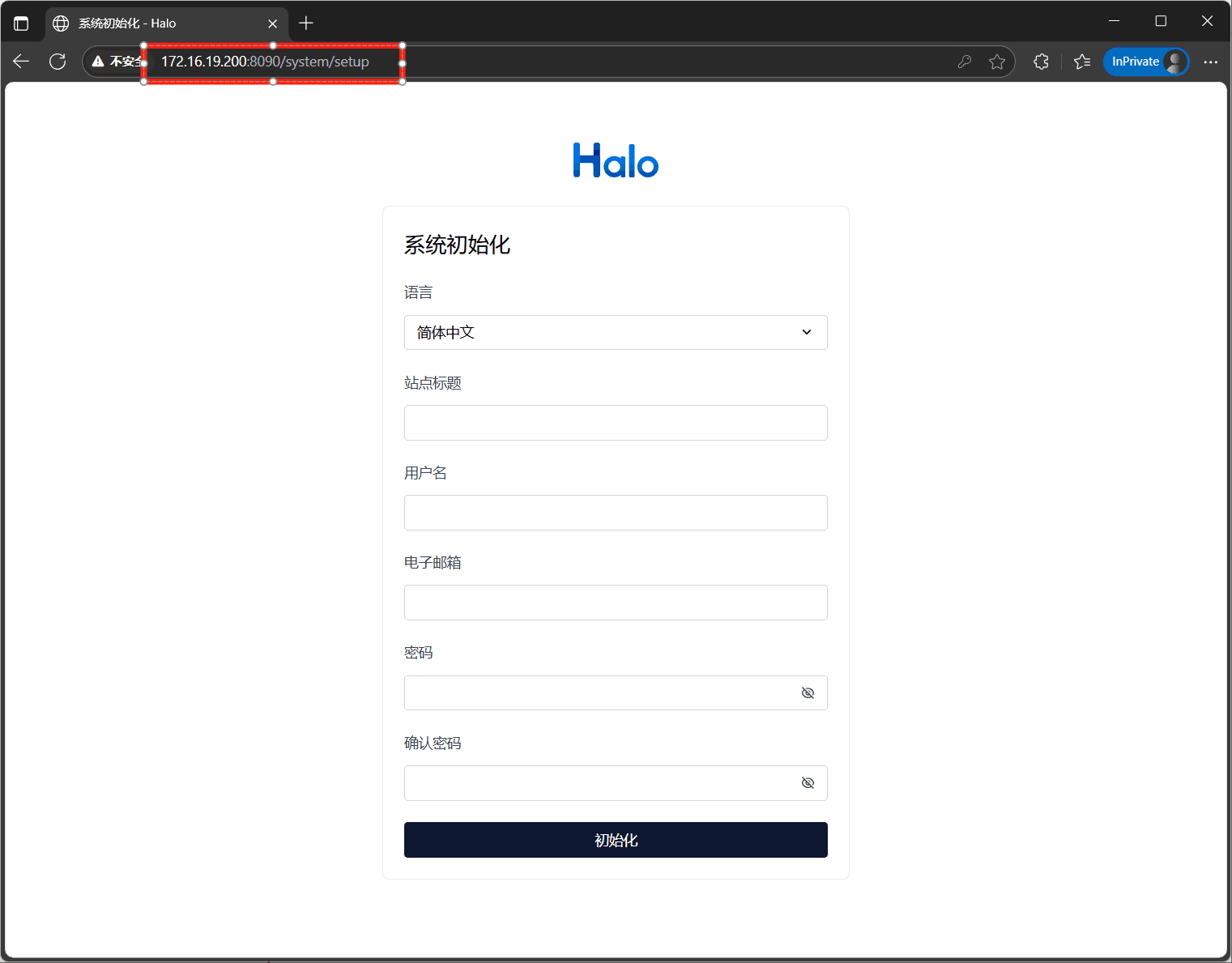The image size is (1232, 963).
Task: Open the Extensions puzzle icon
Action: [x=1041, y=62]
